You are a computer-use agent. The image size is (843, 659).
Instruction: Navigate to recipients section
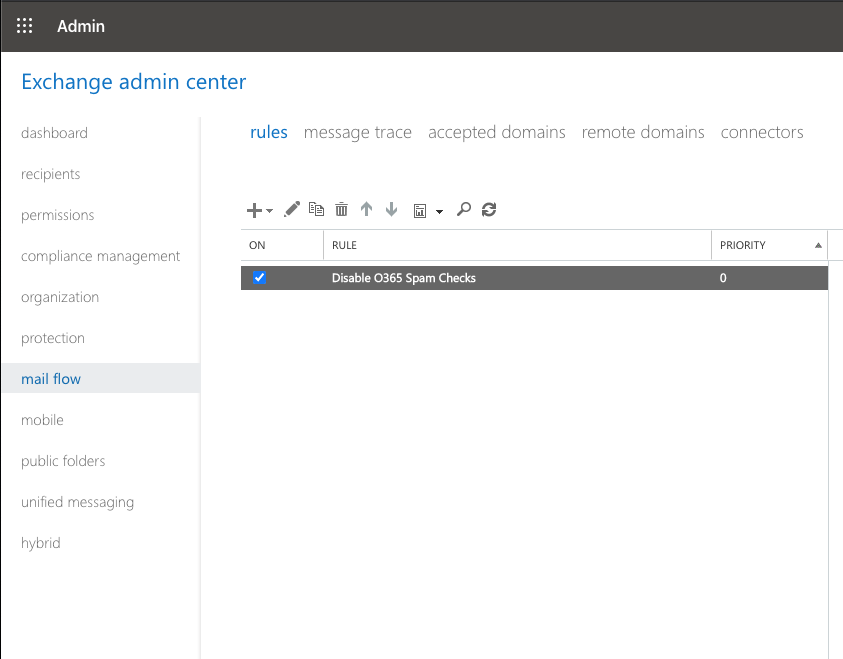tap(51, 174)
